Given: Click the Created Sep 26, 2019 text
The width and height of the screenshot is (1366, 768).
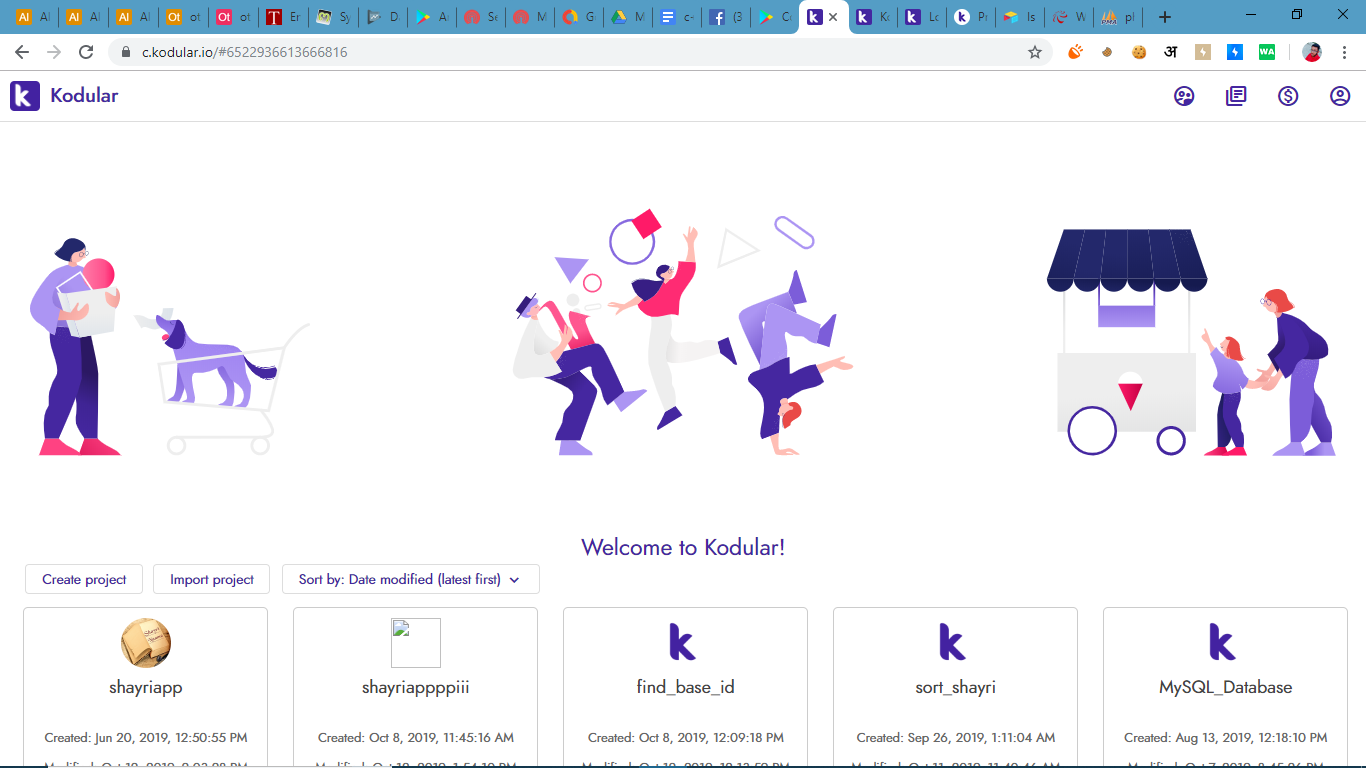Looking at the screenshot, I should (956, 738).
